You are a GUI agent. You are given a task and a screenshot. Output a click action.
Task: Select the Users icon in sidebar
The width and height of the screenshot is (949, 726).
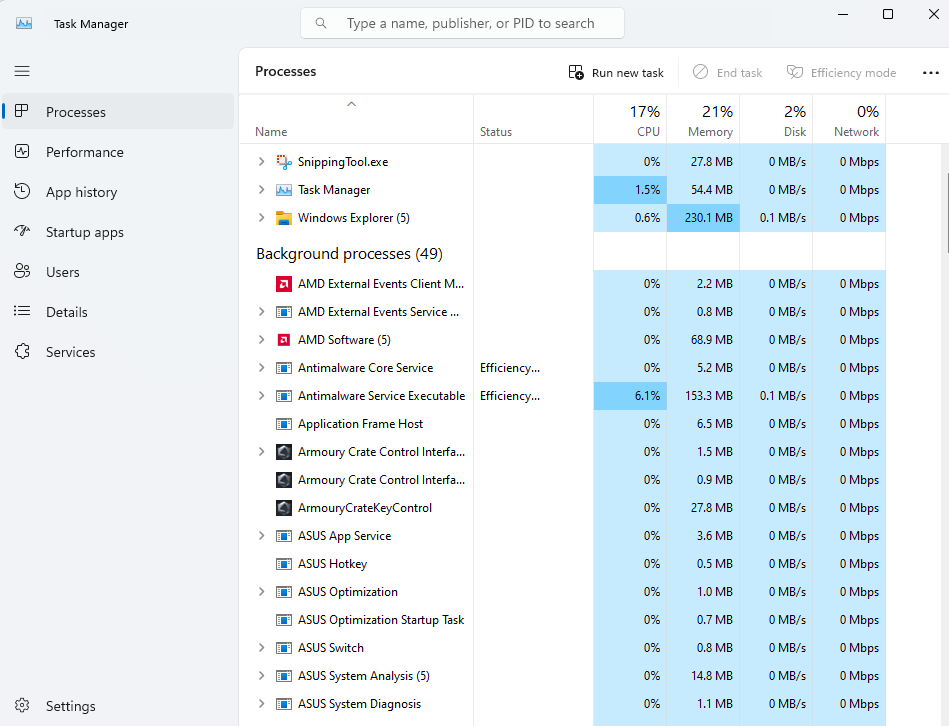pos(22,272)
